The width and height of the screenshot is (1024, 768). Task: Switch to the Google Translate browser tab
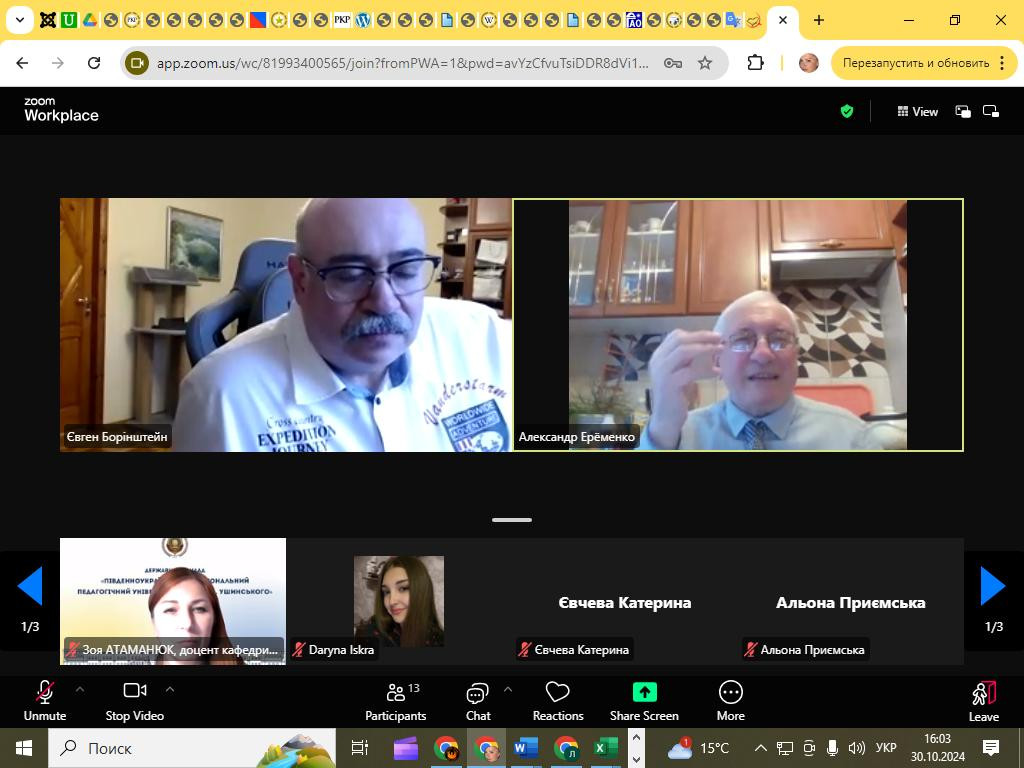click(733, 20)
